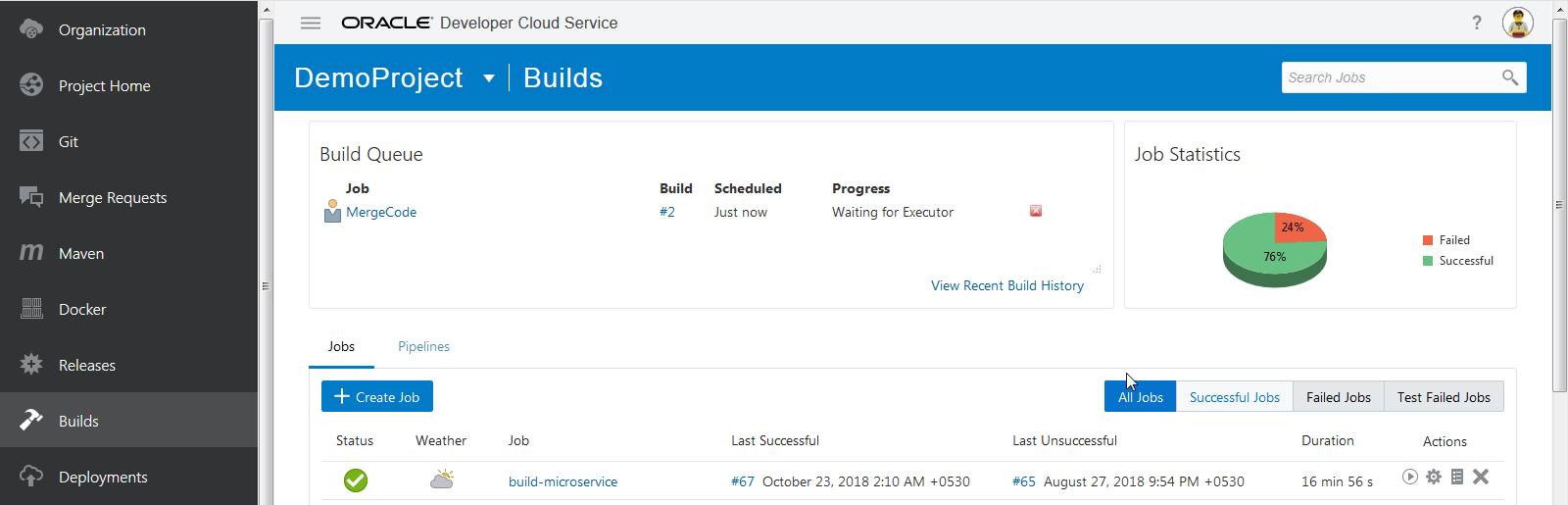Run the build-microservice job now

[1409, 478]
